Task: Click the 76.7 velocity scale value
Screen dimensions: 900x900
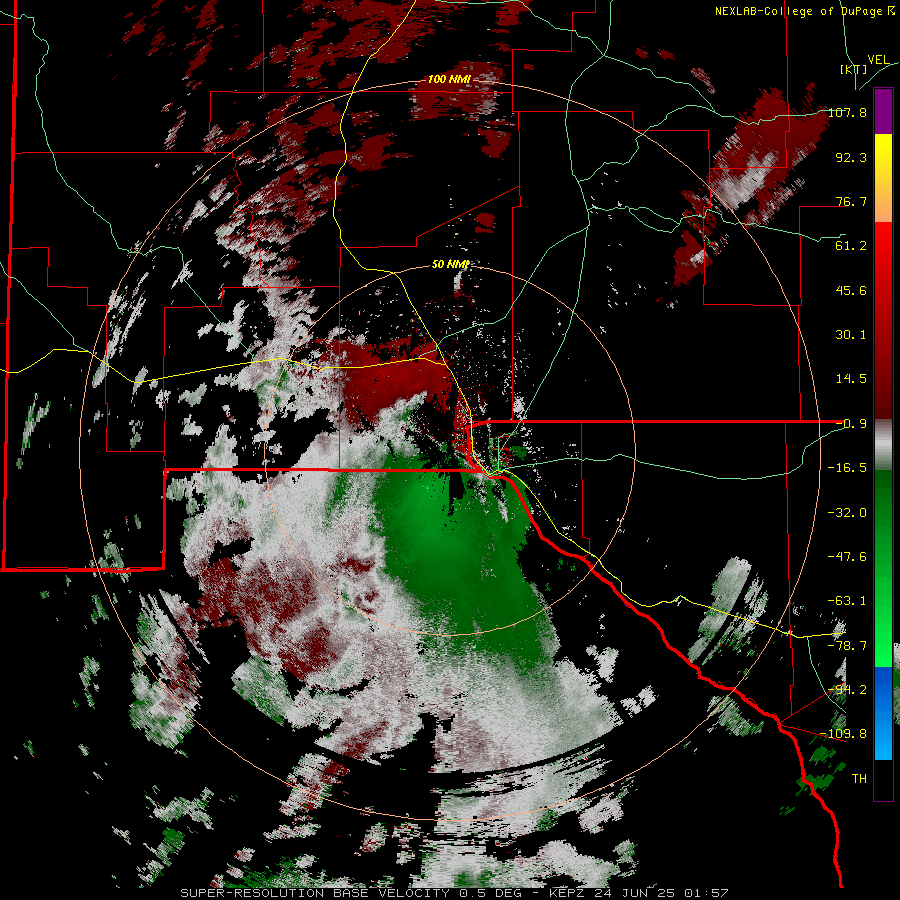Action: (851, 201)
